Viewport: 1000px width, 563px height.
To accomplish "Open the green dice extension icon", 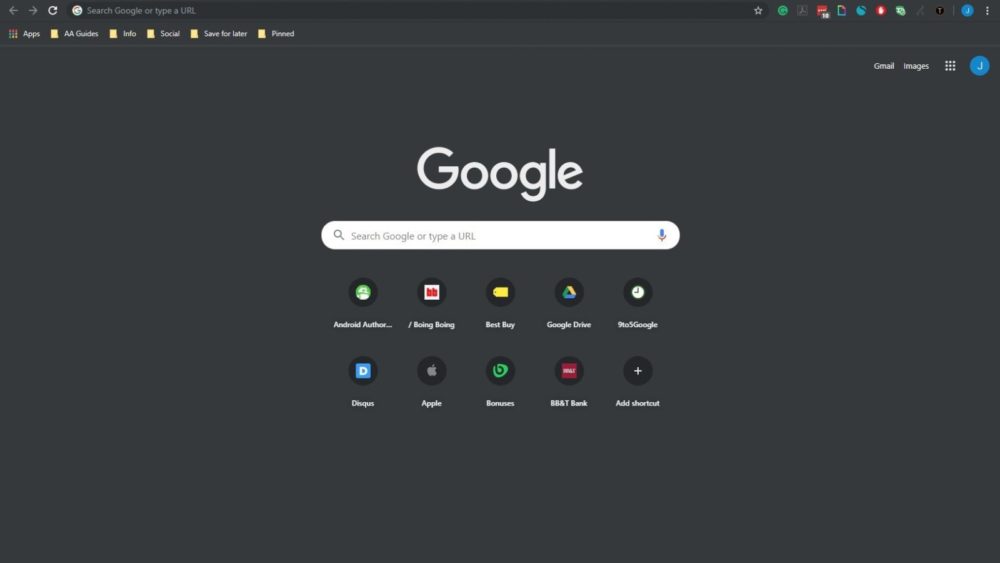I will [x=901, y=10].
